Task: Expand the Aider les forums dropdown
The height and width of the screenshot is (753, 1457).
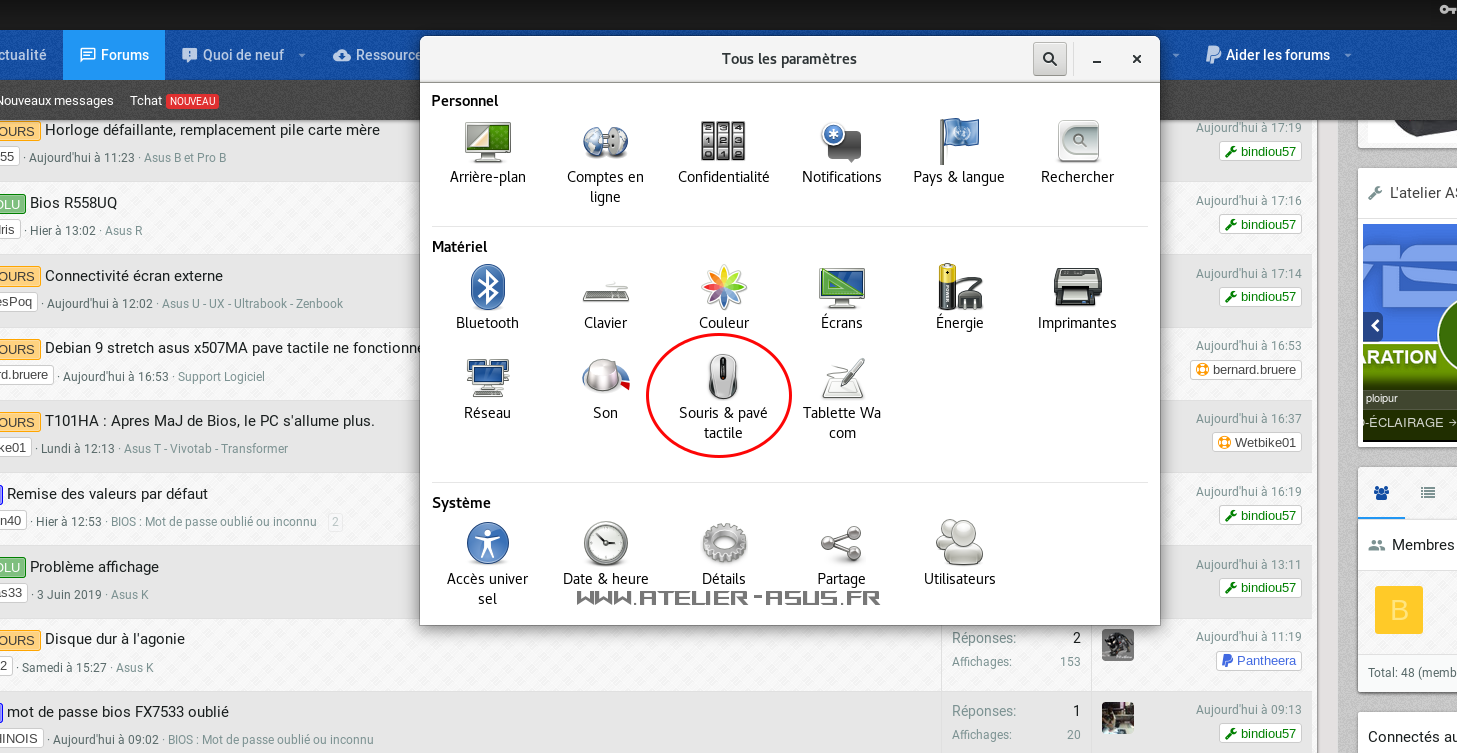Action: [1348, 56]
